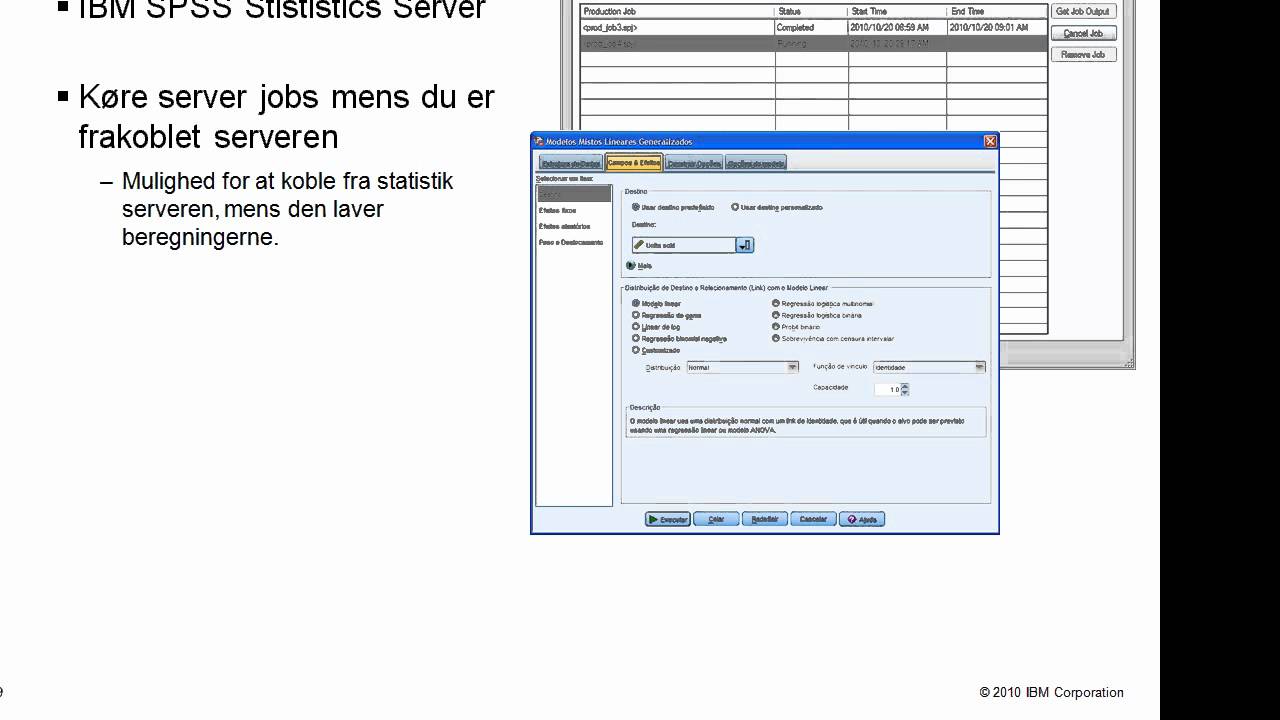The width and height of the screenshot is (1280, 720).
Task: Select 'Efeitos aleatórios' in the item list
Action: pos(564,227)
